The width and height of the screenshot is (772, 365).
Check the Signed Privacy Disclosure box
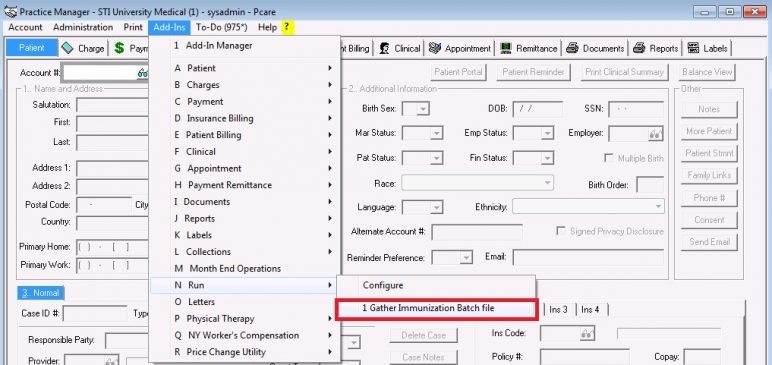point(560,231)
